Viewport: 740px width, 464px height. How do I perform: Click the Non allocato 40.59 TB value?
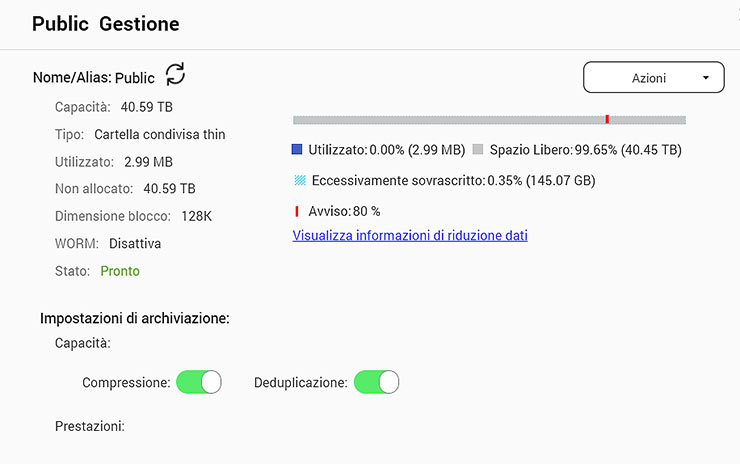click(x=169, y=189)
